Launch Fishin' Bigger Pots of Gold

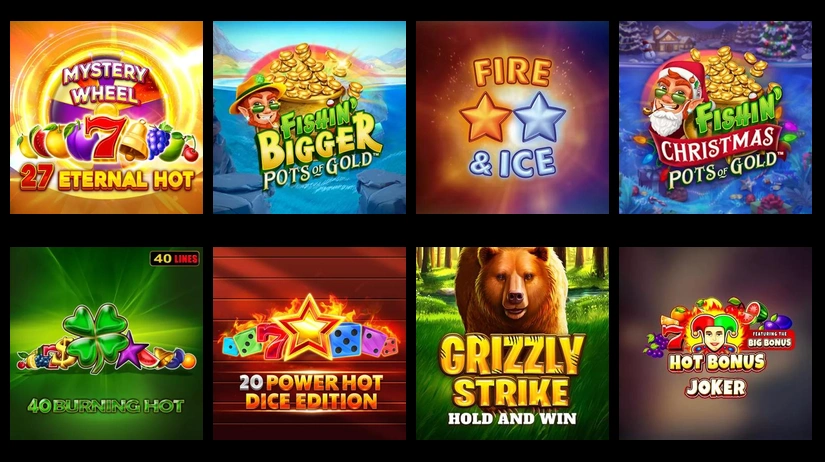click(309, 117)
